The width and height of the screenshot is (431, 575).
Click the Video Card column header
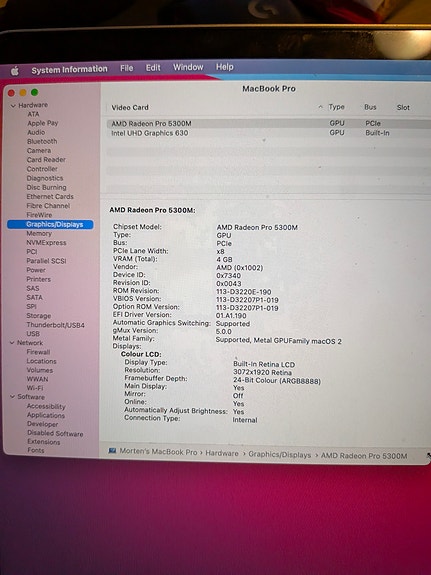click(130, 107)
